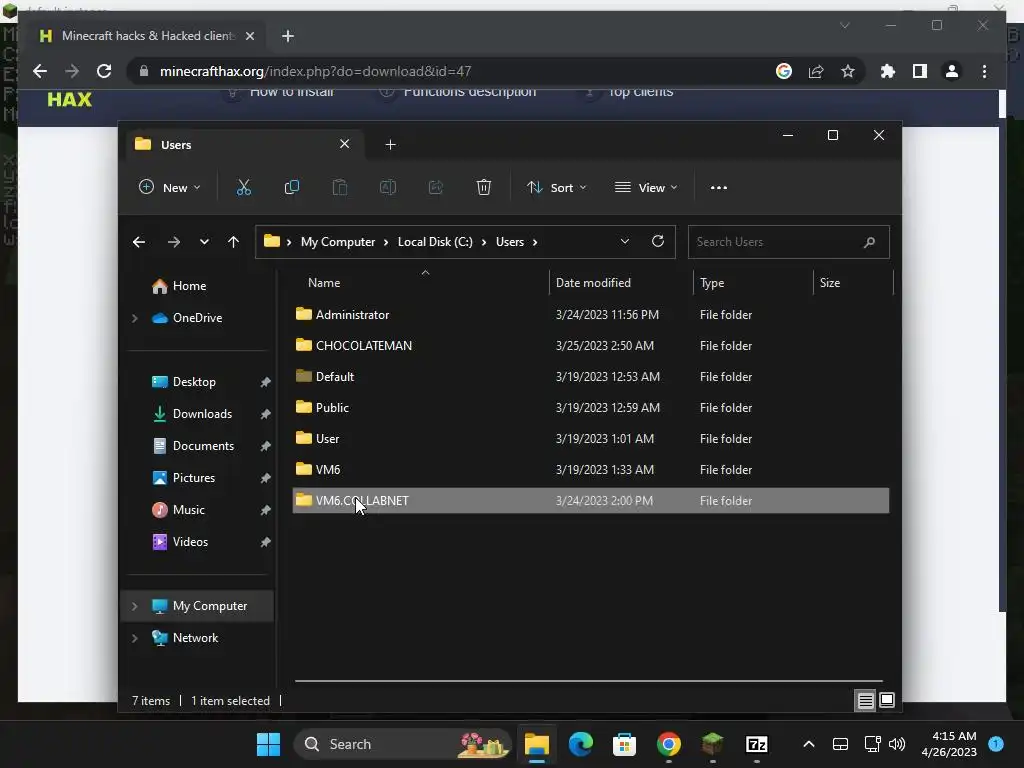Click the Chrome address bar URL

coord(315,71)
